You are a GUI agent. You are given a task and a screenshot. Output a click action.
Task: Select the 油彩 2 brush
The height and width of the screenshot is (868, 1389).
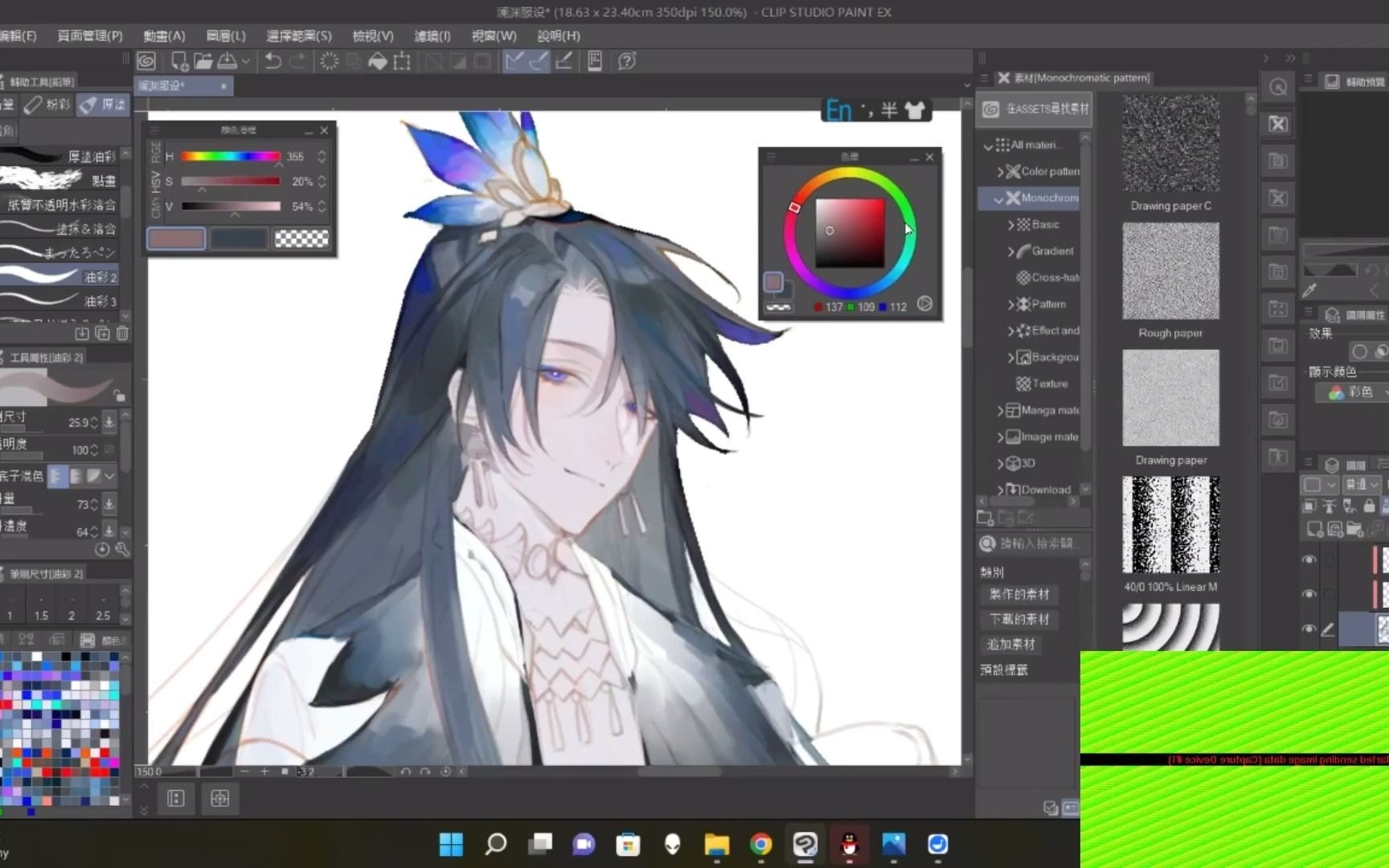coord(60,276)
